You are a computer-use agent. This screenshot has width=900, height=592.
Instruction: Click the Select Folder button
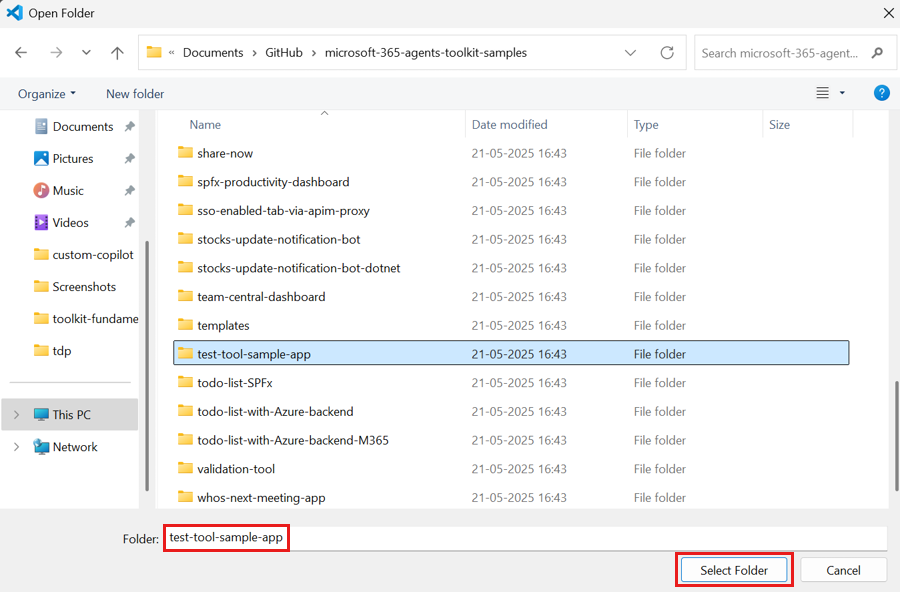[x=734, y=570]
